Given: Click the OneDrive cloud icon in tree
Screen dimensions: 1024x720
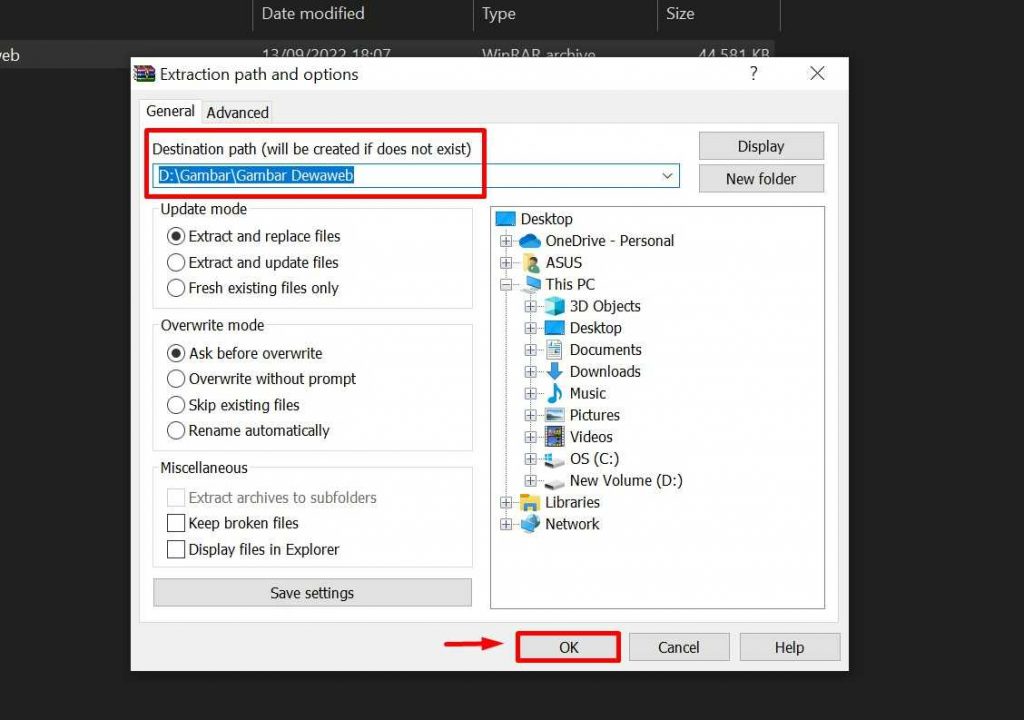Looking at the screenshot, I should click(x=530, y=241).
